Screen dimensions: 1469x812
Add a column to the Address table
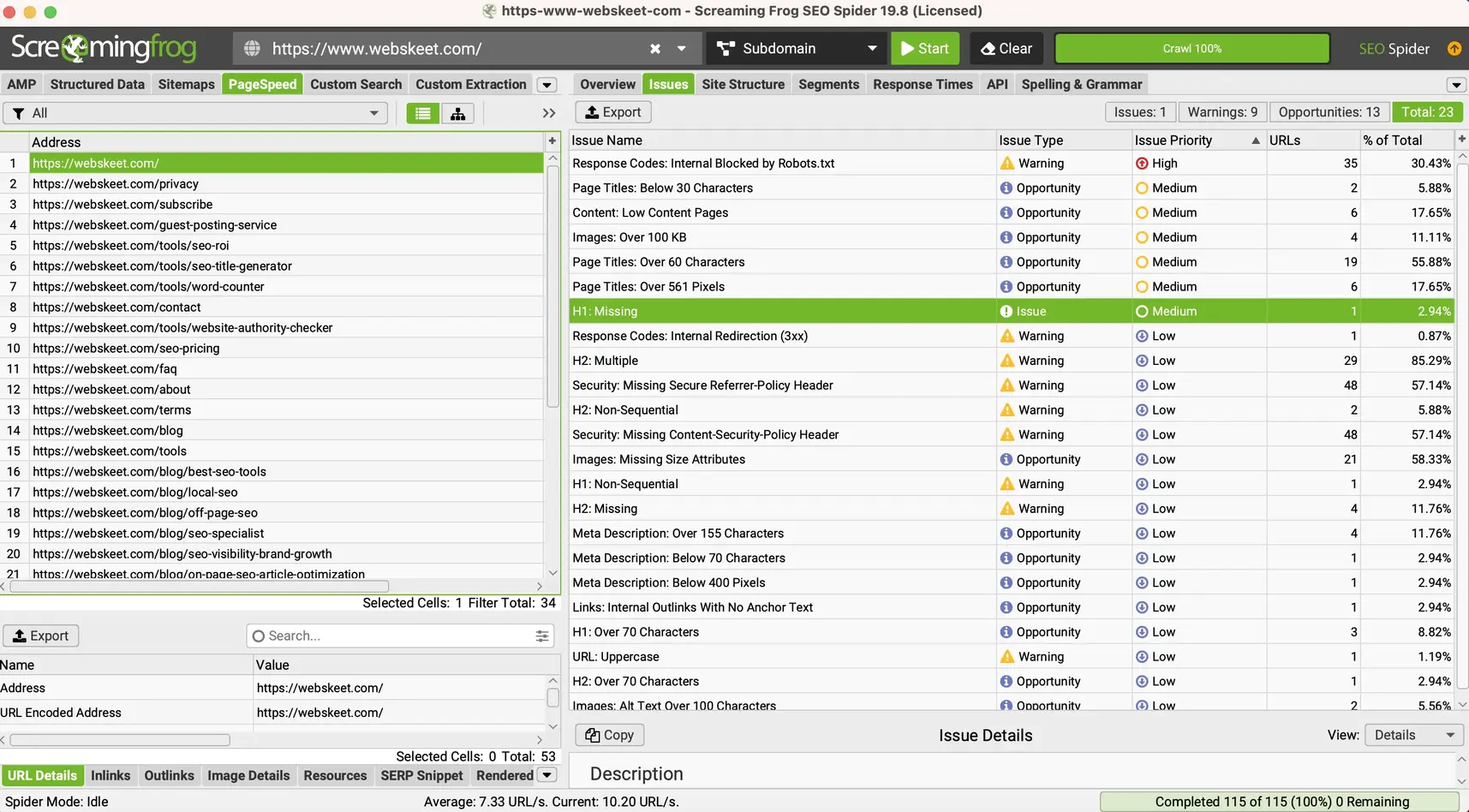point(552,140)
